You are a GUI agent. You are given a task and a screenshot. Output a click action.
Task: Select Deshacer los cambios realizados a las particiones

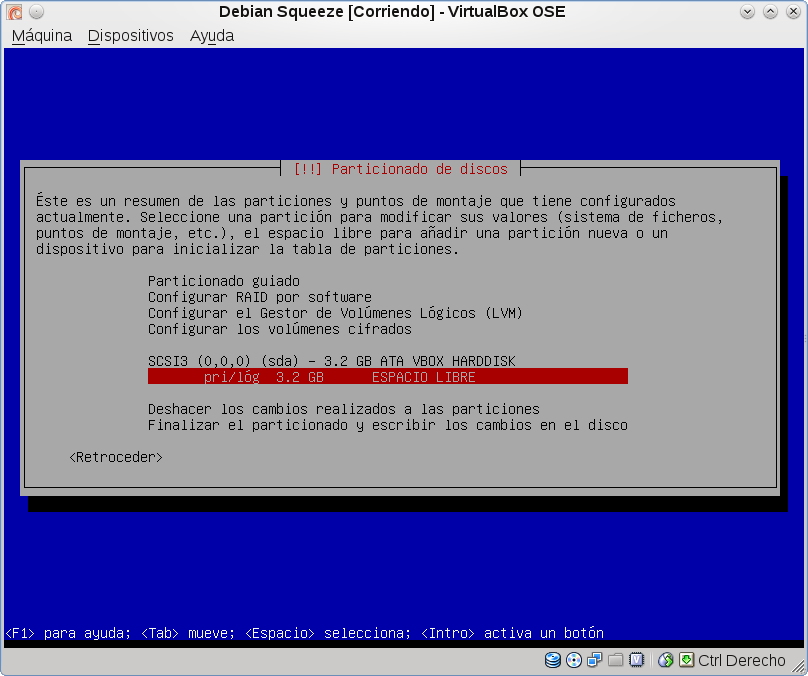click(x=344, y=409)
